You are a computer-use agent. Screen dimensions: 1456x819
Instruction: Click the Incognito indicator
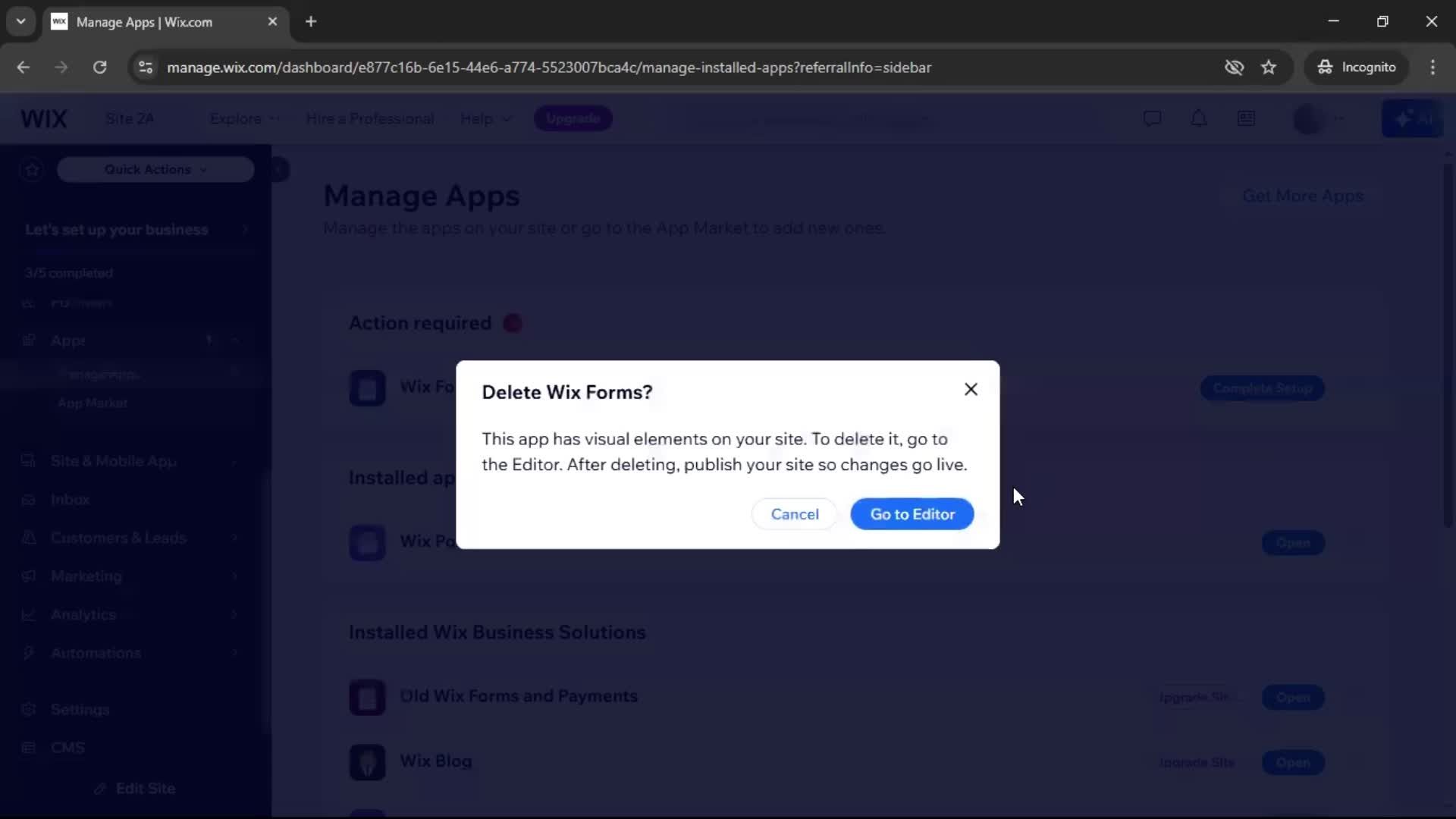tap(1357, 67)
